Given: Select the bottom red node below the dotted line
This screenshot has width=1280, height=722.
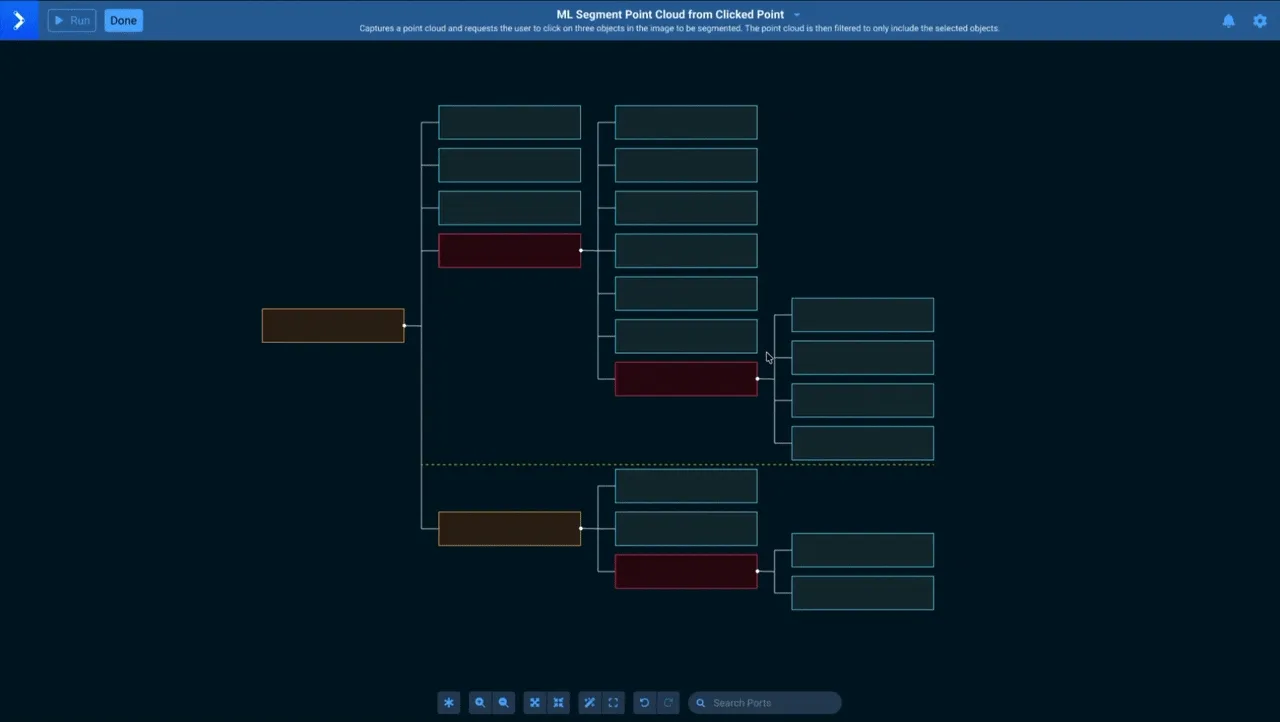Looking at the screenshot, I should pyautogui.click(x=686, y=570).
